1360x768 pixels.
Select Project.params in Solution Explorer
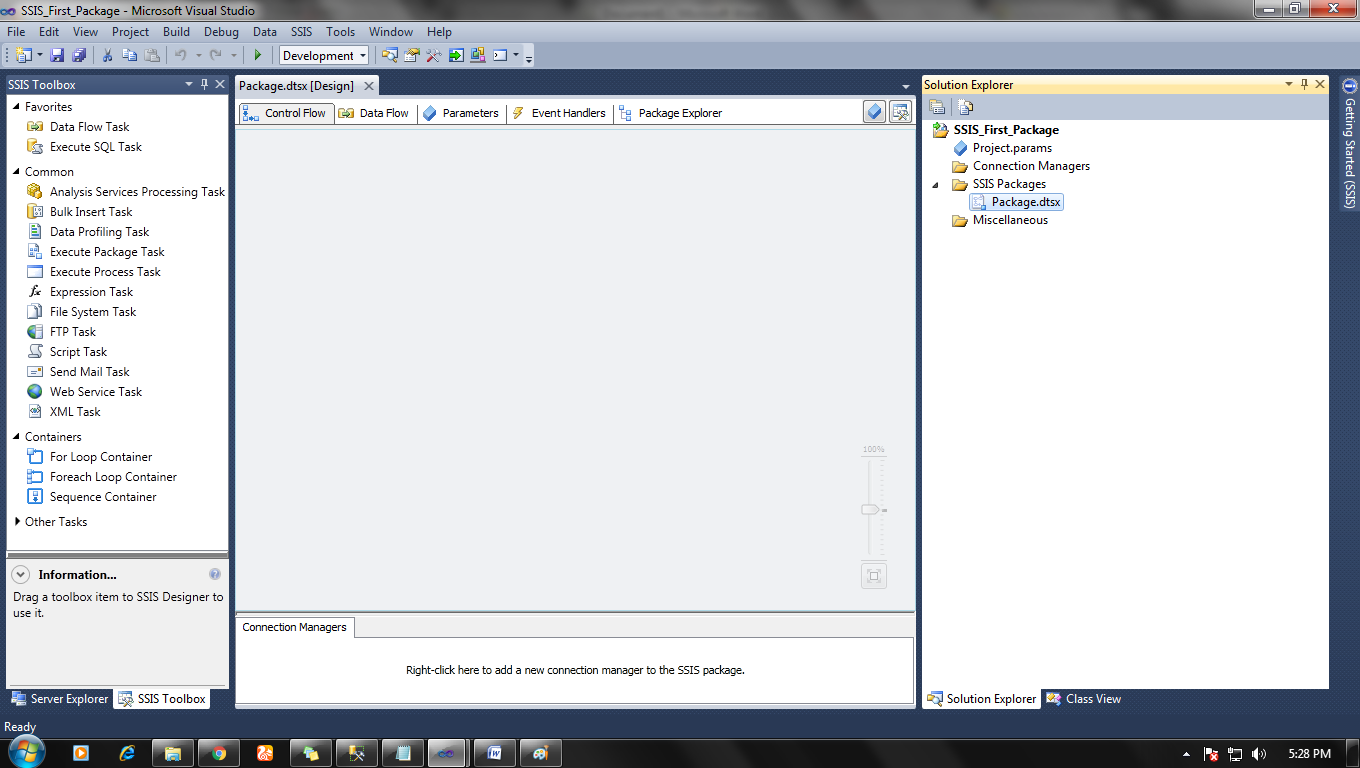click(1002, 148)
